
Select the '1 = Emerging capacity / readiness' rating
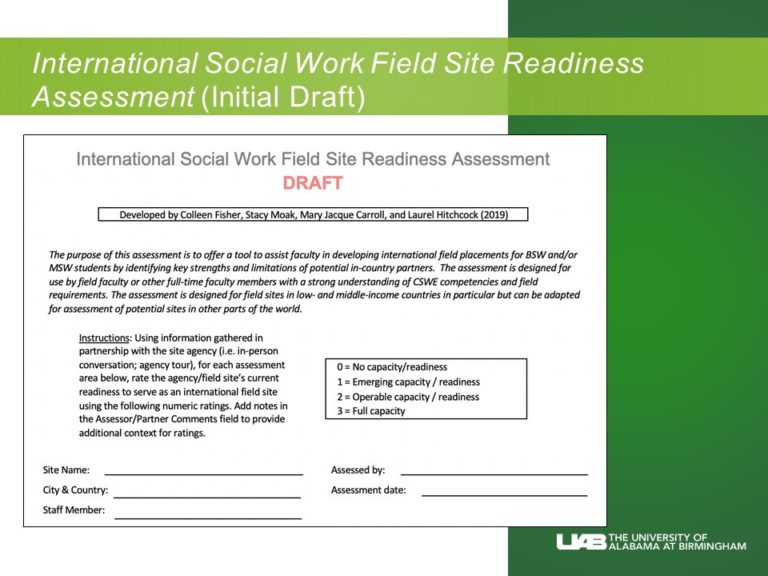point(407,382)
